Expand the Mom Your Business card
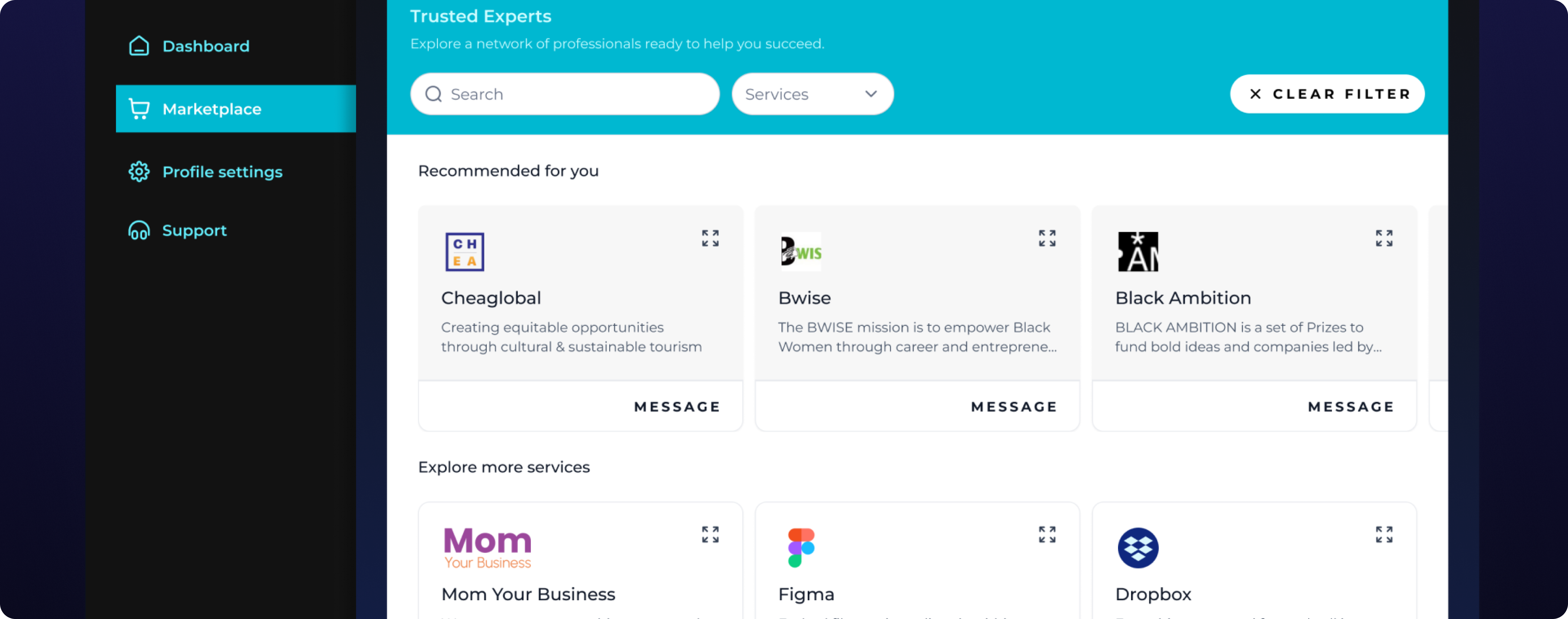The image size is (1568, 619). tap(710, 535)
